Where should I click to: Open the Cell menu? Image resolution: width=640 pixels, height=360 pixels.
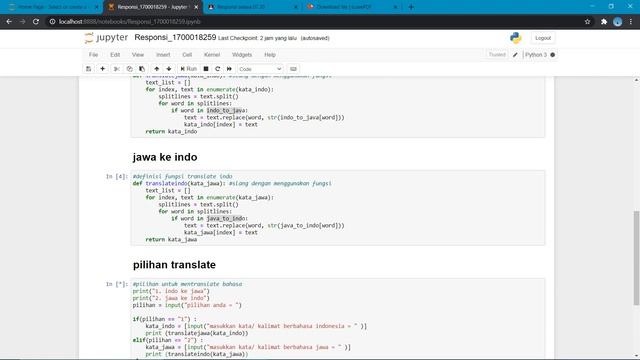[187, 55]
